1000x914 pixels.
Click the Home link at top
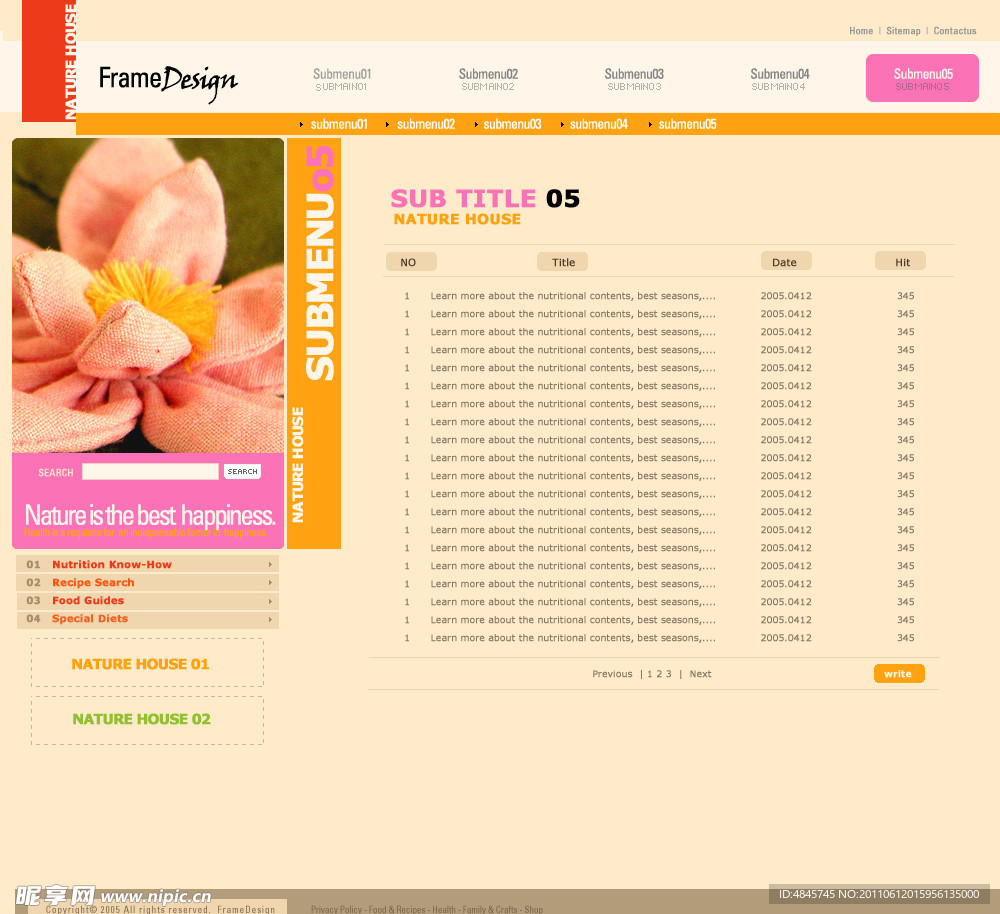click(861, 31)
